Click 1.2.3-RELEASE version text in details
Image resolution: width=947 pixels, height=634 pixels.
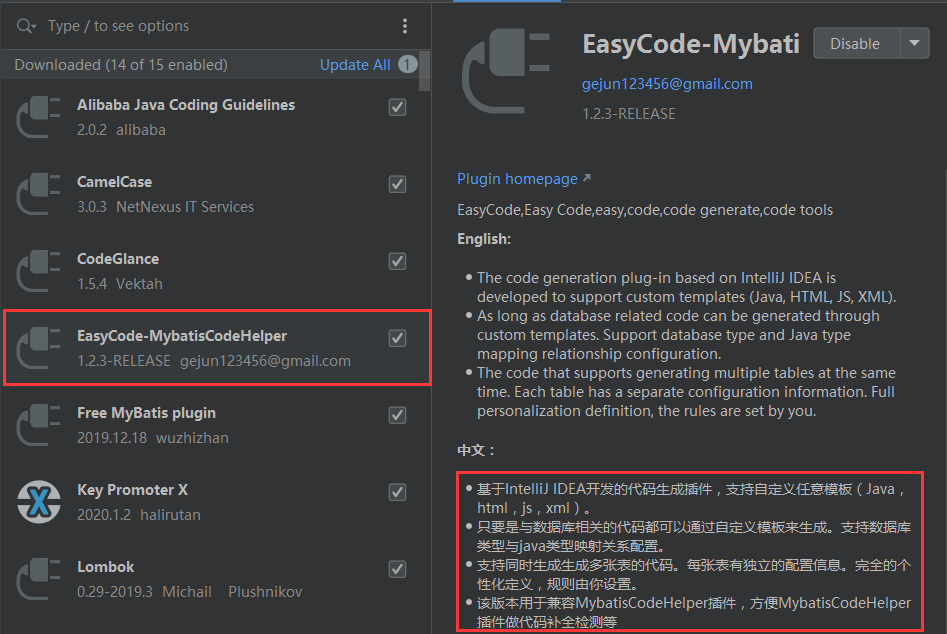[629, 114]
